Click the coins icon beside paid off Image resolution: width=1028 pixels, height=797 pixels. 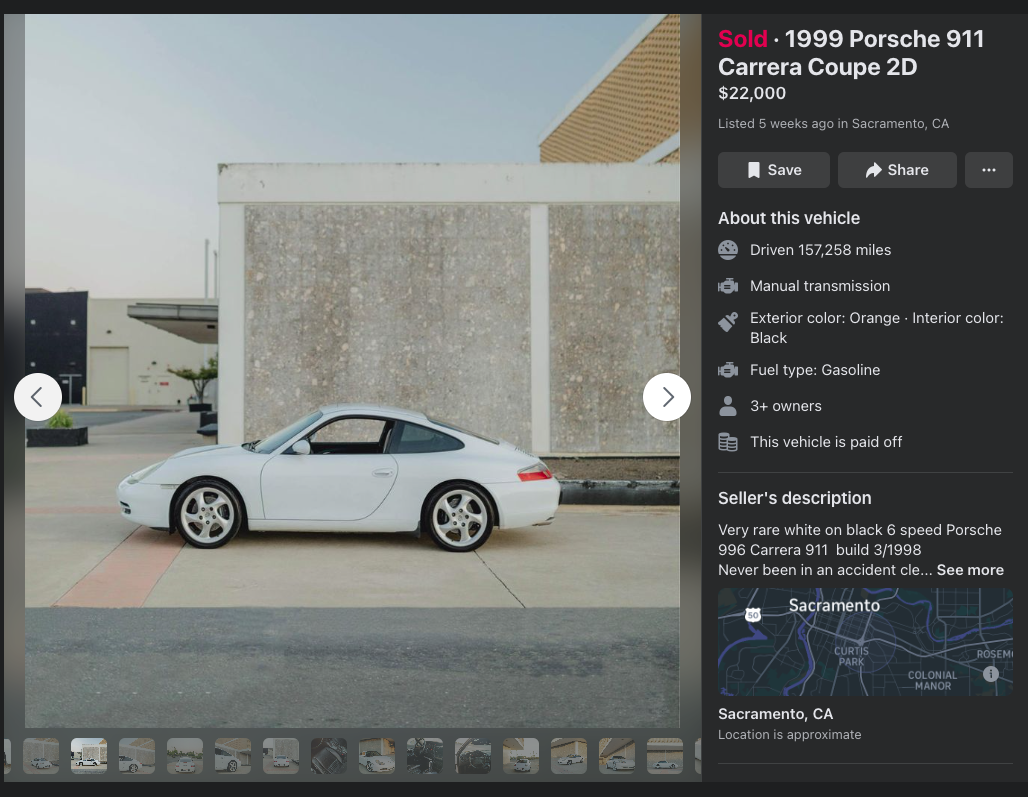(728, 442)
